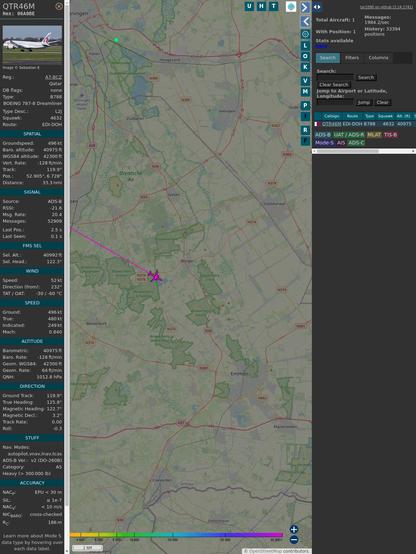Select the magenta aircraft icon on map
Screen dimensions: 416x554
pyautogui.click(x=155, y=276)
